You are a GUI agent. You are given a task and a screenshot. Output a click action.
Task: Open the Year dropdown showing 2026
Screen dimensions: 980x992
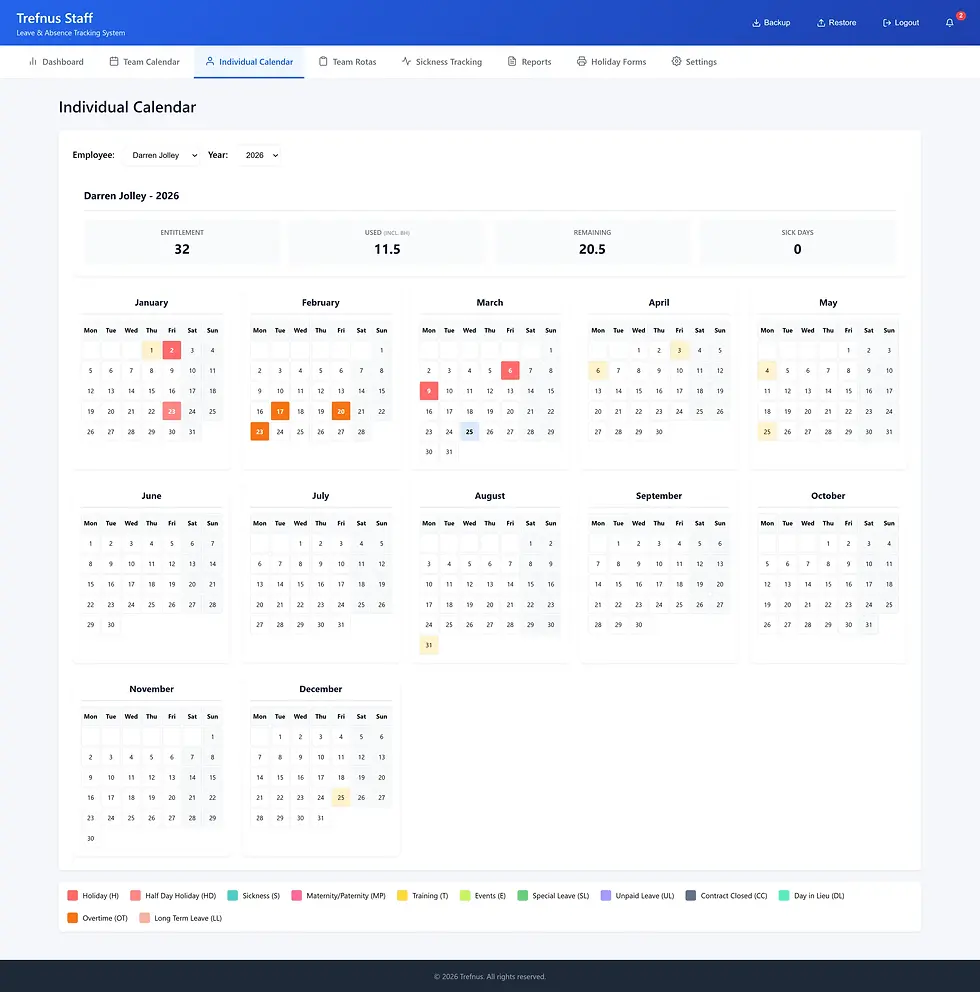(x=260, y=155)
